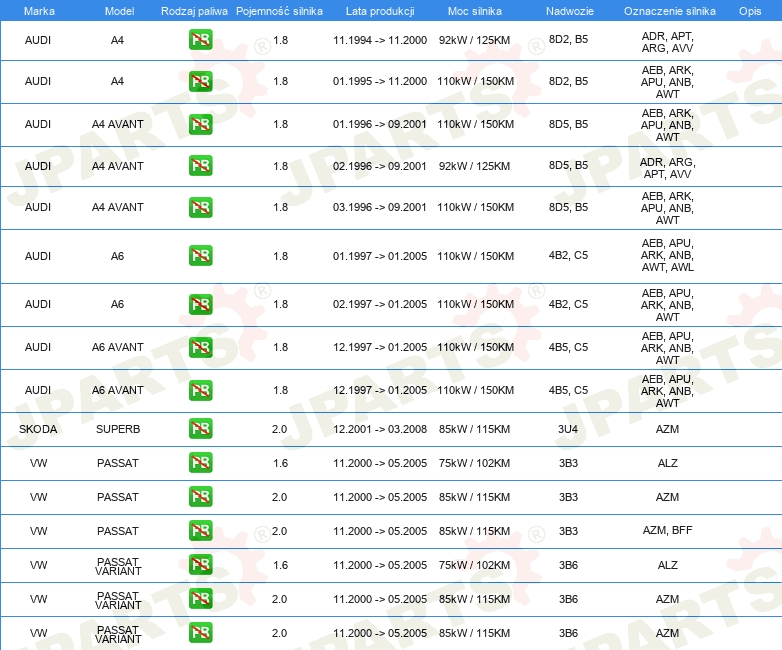Click A4 AVANT in the 03.1996 row
This screenshot has width=782, height=650.
tap(118, 207)
